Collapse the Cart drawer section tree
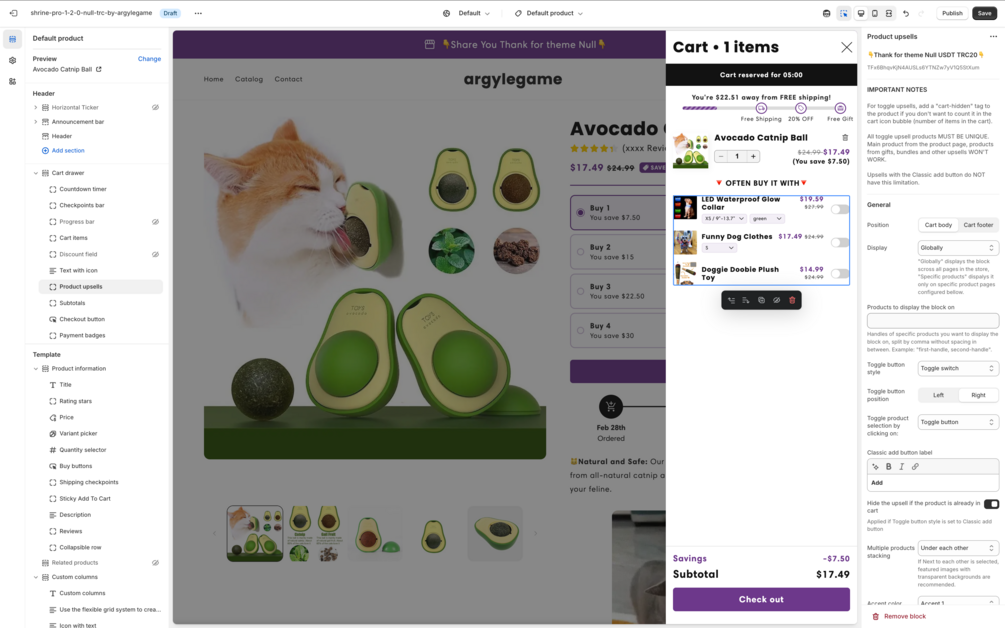 point(36,173)
